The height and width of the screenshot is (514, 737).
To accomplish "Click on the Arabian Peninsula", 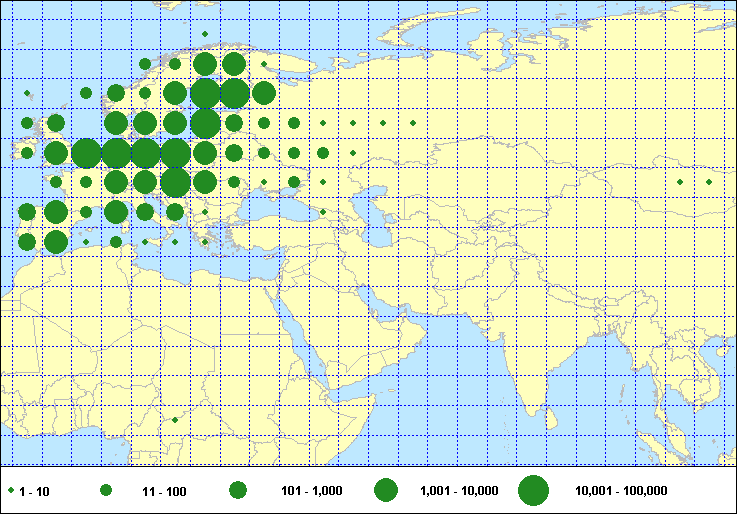I will point(340,320).
